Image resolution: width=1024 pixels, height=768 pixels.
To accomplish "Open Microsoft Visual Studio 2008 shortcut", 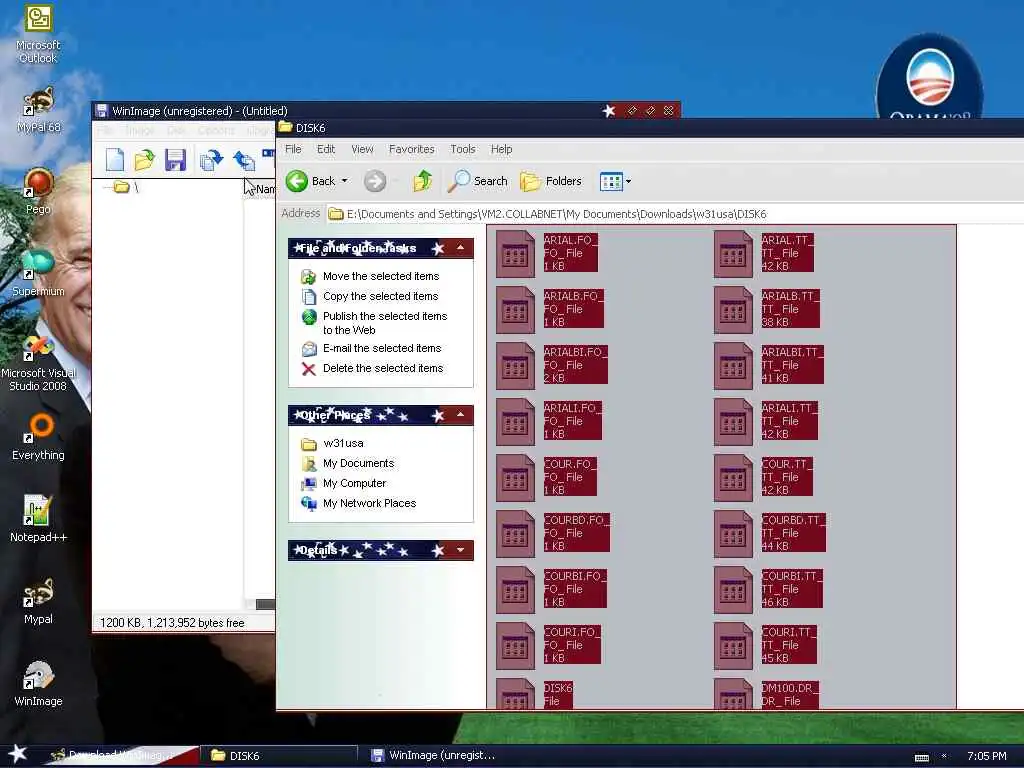I will [x=38, y=363].
